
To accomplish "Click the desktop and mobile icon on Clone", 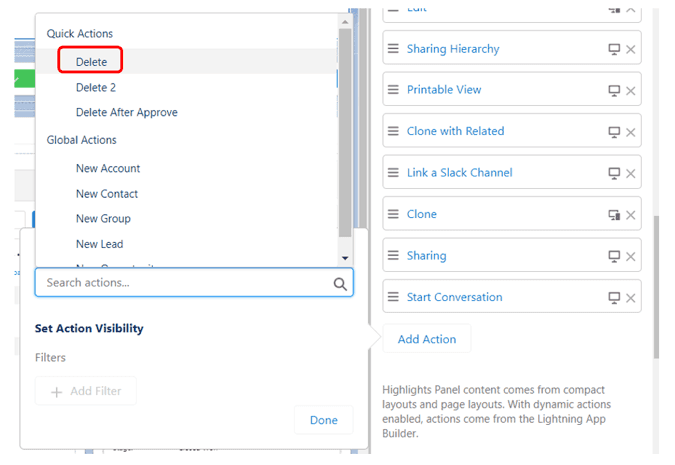I will pos(614,215).
